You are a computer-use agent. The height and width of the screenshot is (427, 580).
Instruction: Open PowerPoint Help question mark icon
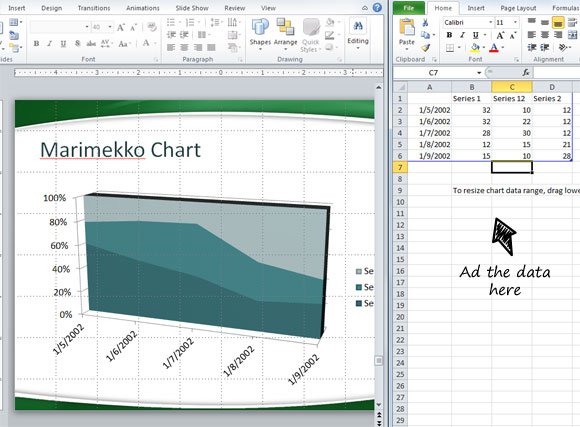(x=377, y=7)
